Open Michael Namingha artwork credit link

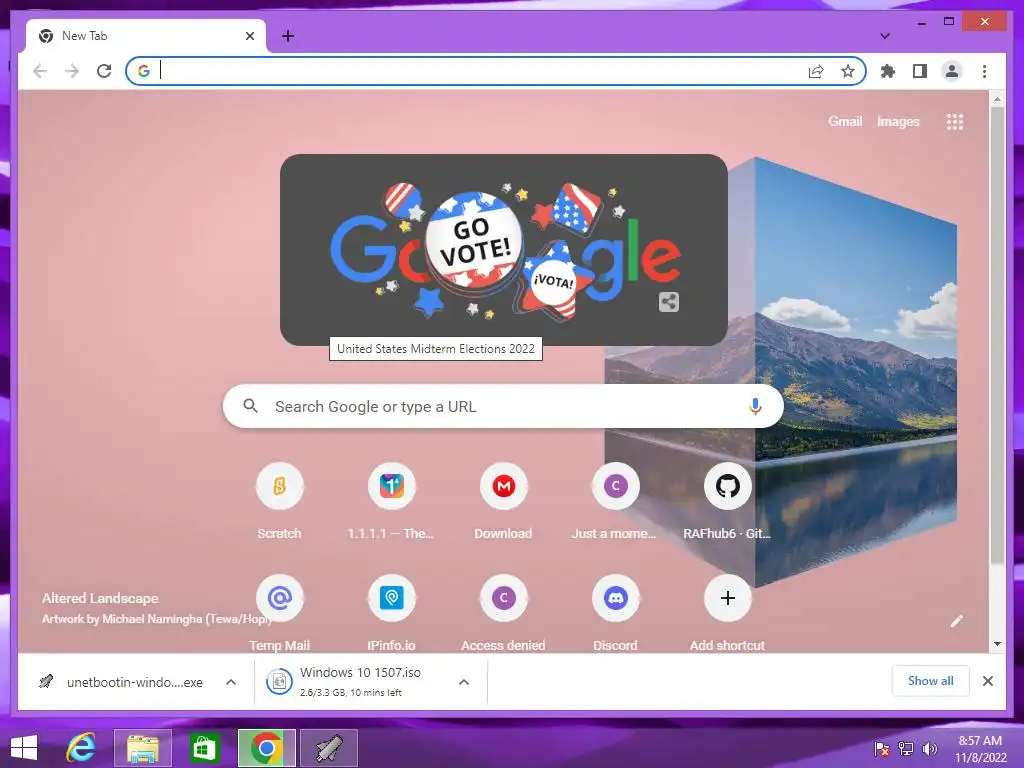coord(157,618)
